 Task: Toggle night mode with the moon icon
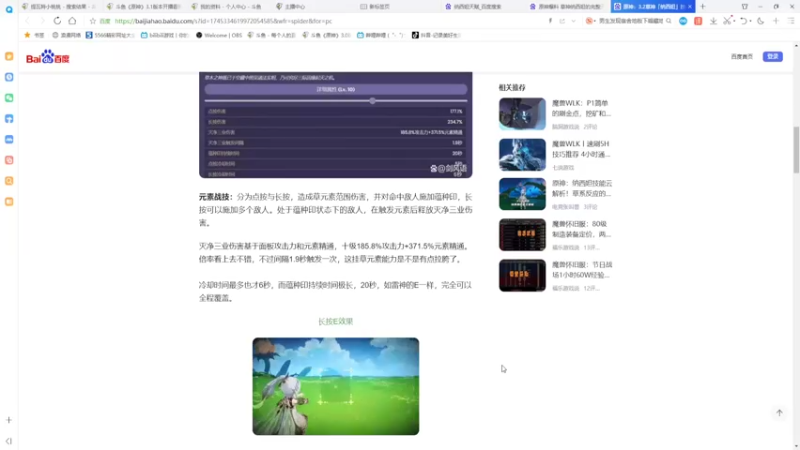click(x=761, y=21)
